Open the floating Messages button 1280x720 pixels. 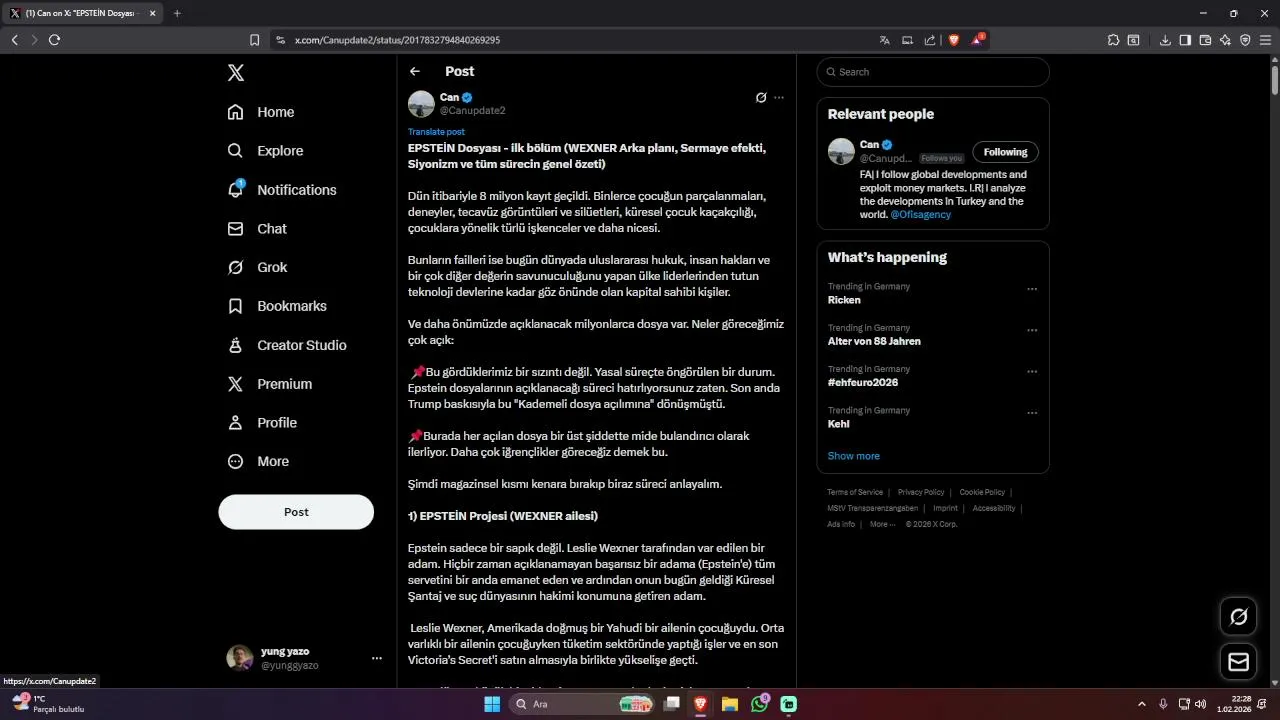pos(1238,662)
